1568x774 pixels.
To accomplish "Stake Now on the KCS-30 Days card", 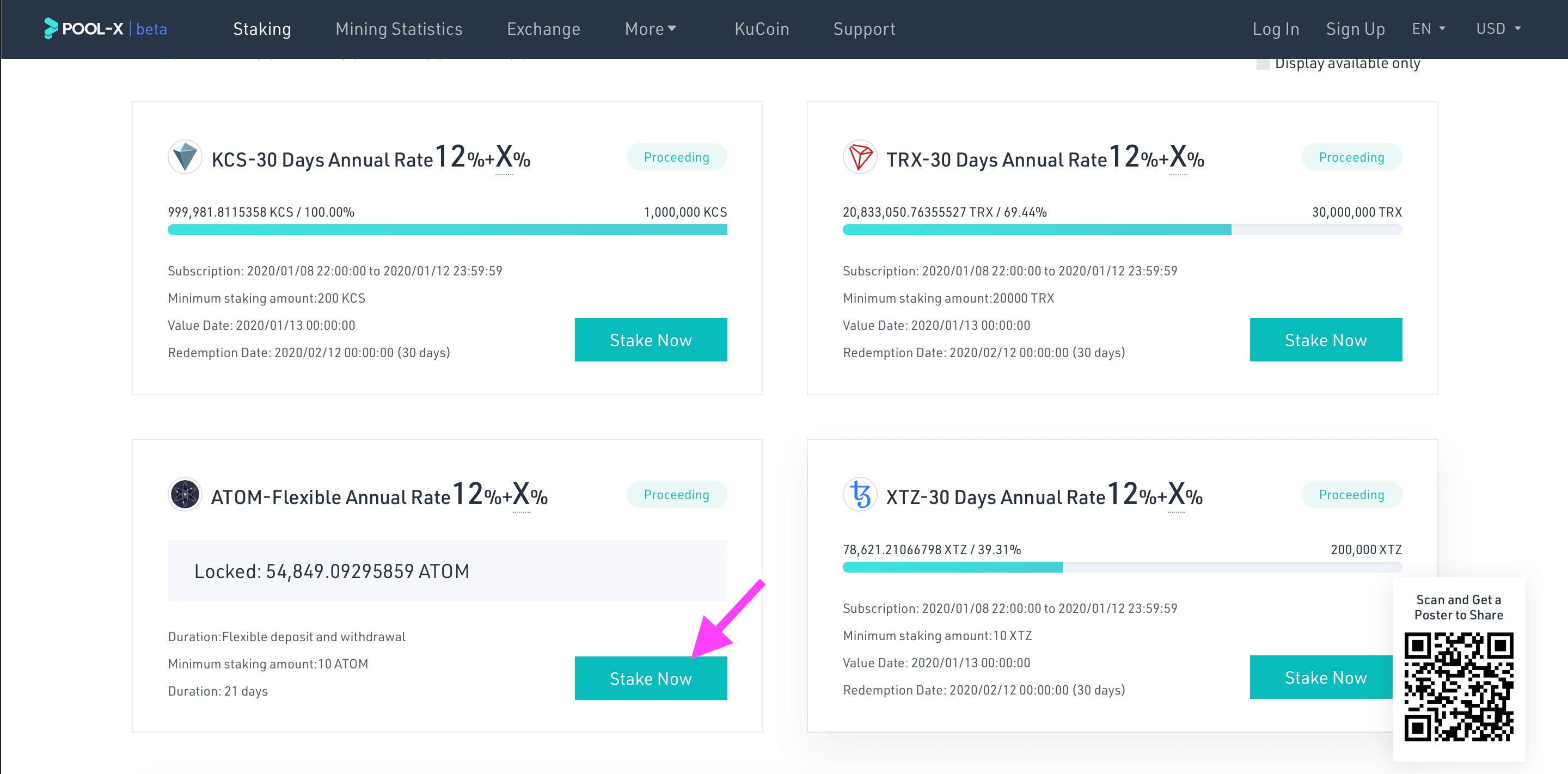I will (651, 340).
